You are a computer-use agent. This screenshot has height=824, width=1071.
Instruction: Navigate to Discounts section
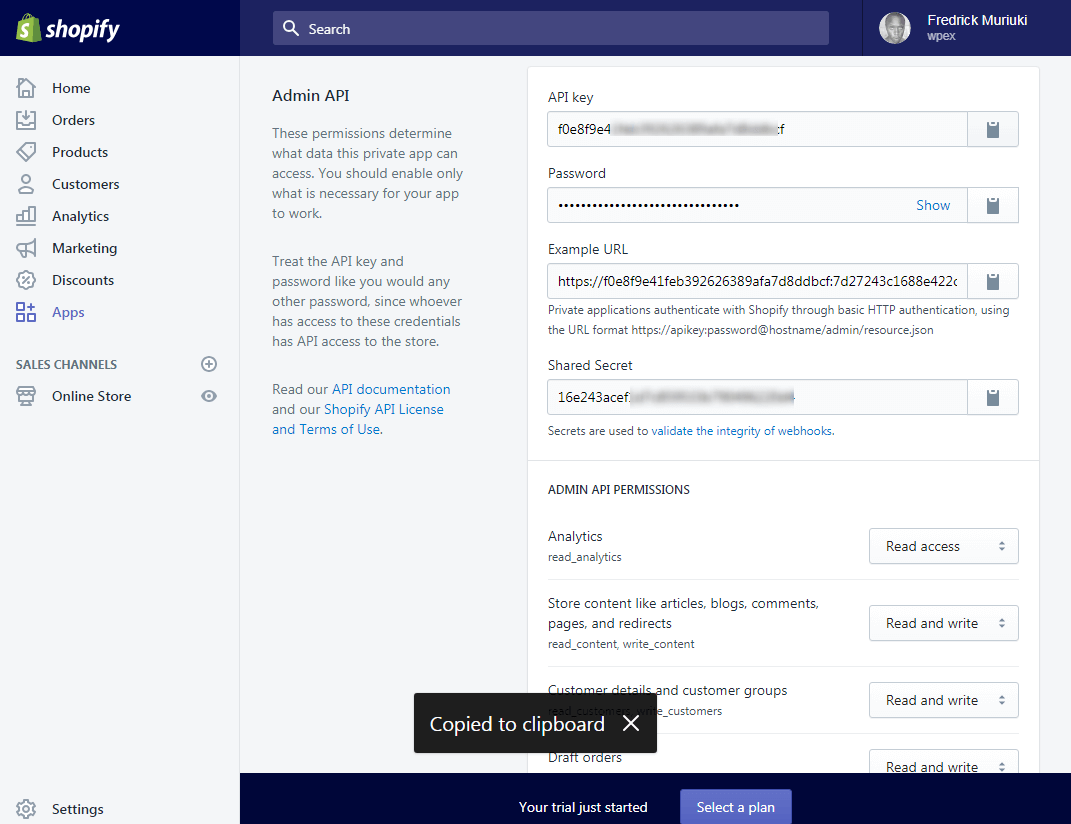[82, 280]
